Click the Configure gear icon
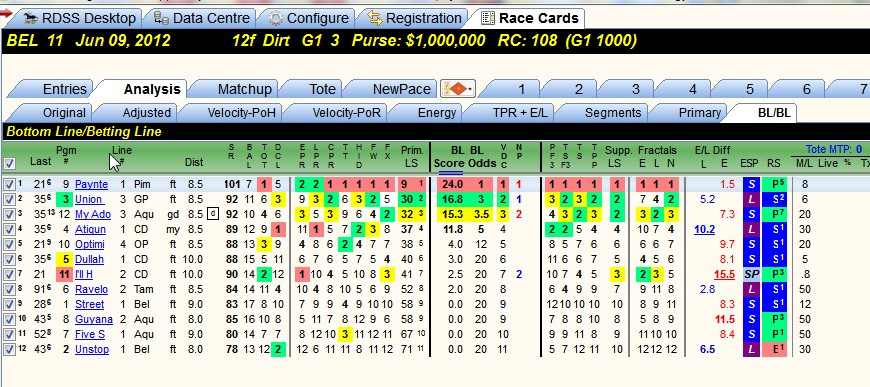 tap(275, 18)
